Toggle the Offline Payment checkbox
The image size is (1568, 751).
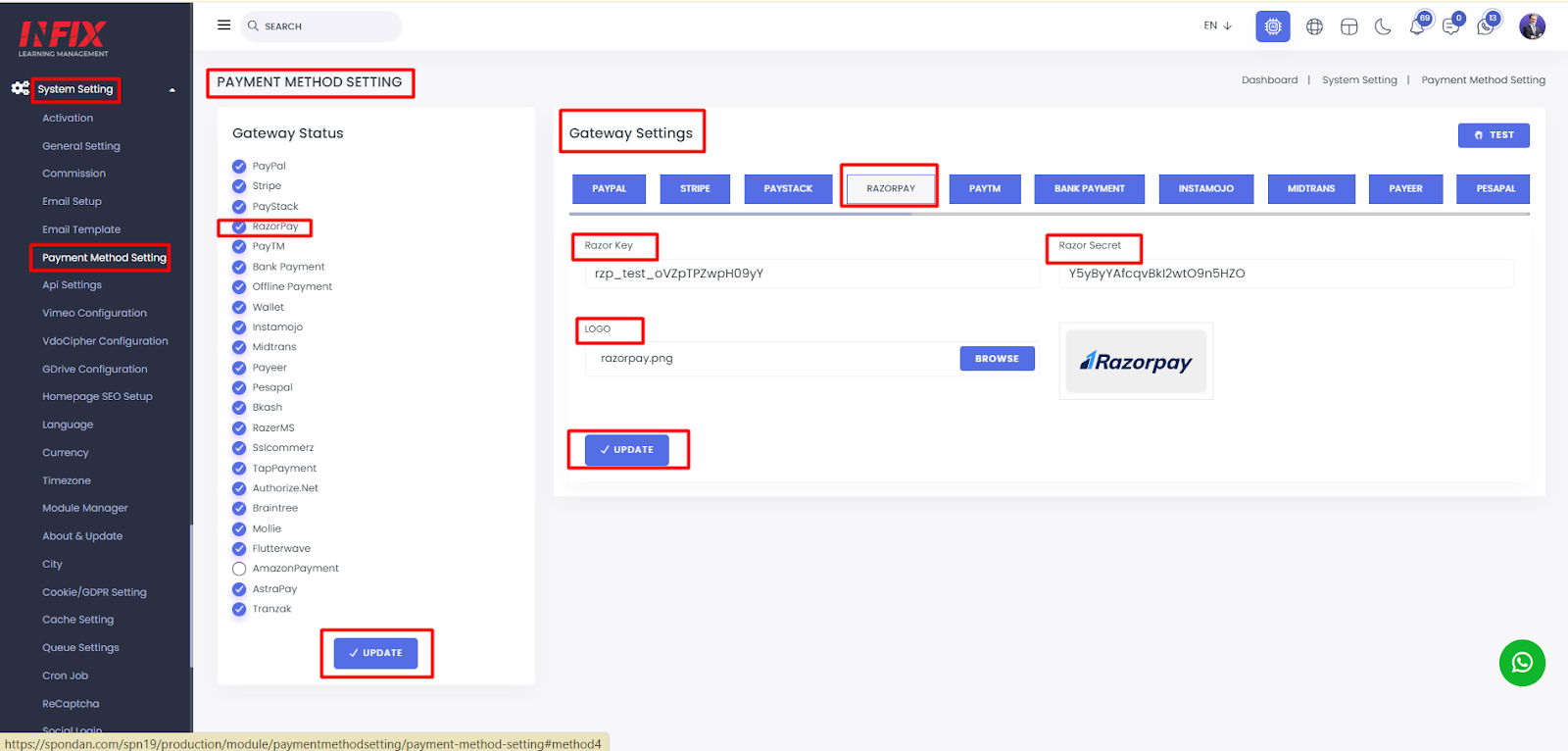coord(239,286)
